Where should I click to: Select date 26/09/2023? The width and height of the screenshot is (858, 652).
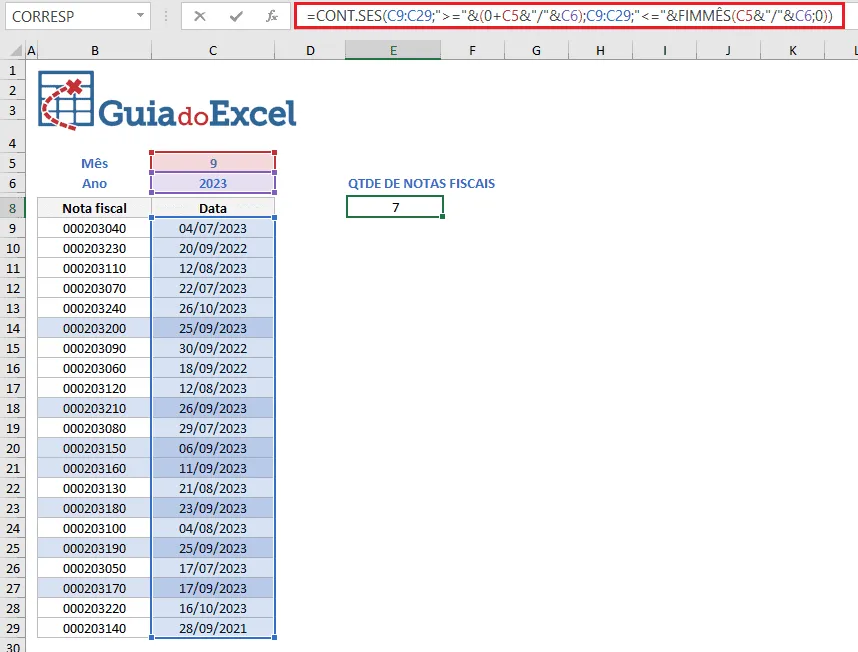click(213, 409)
